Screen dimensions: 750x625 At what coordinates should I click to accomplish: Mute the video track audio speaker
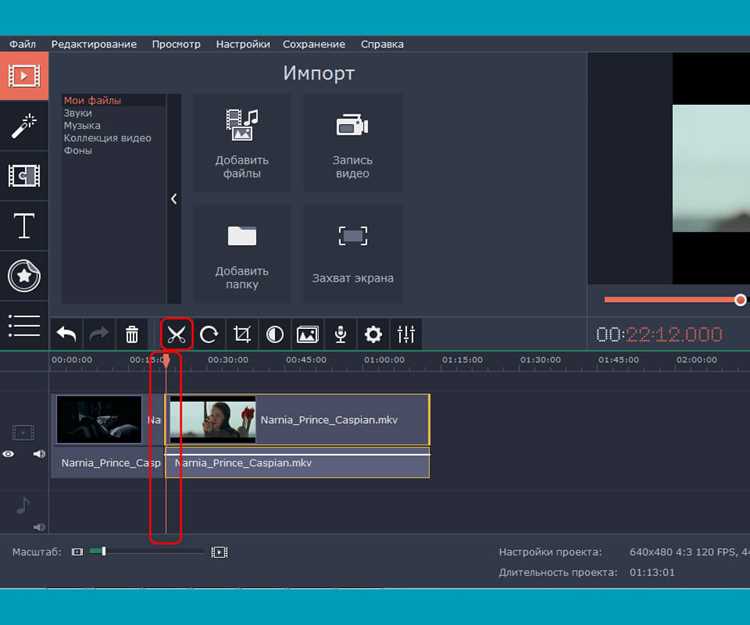pos(39,454)
